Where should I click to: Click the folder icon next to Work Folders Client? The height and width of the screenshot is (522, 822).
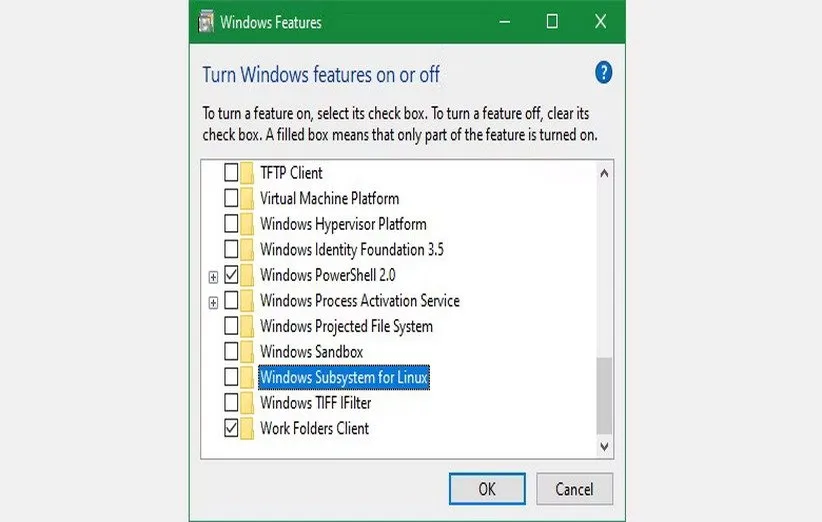[x=247, y=429]
